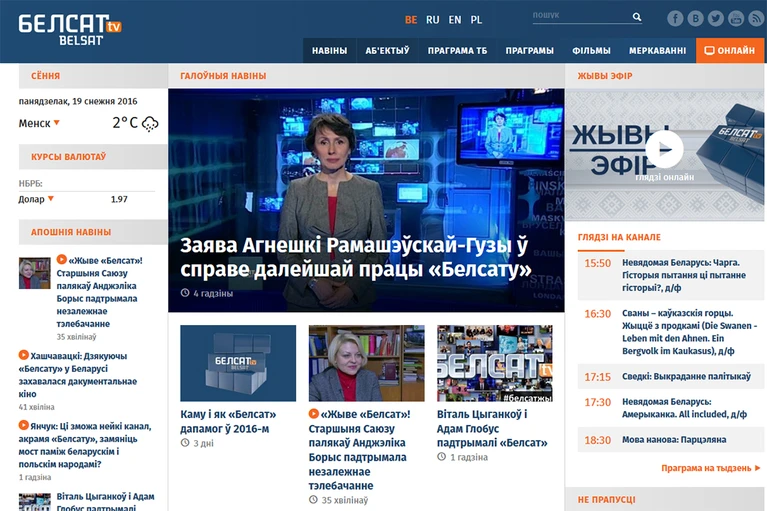Click the 1.97 exchange rate value
The width and height of the screenshot is (767, 511).
click(119, 199)
